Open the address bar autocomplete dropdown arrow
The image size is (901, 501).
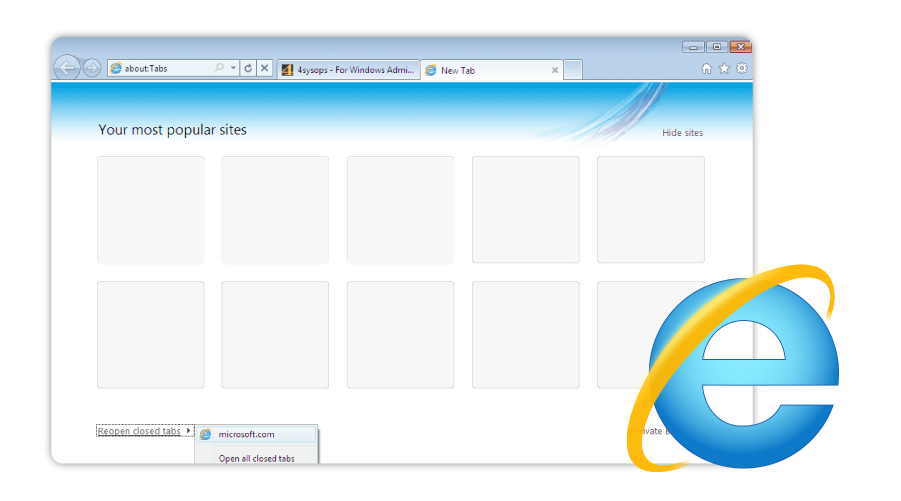point(233,68)
